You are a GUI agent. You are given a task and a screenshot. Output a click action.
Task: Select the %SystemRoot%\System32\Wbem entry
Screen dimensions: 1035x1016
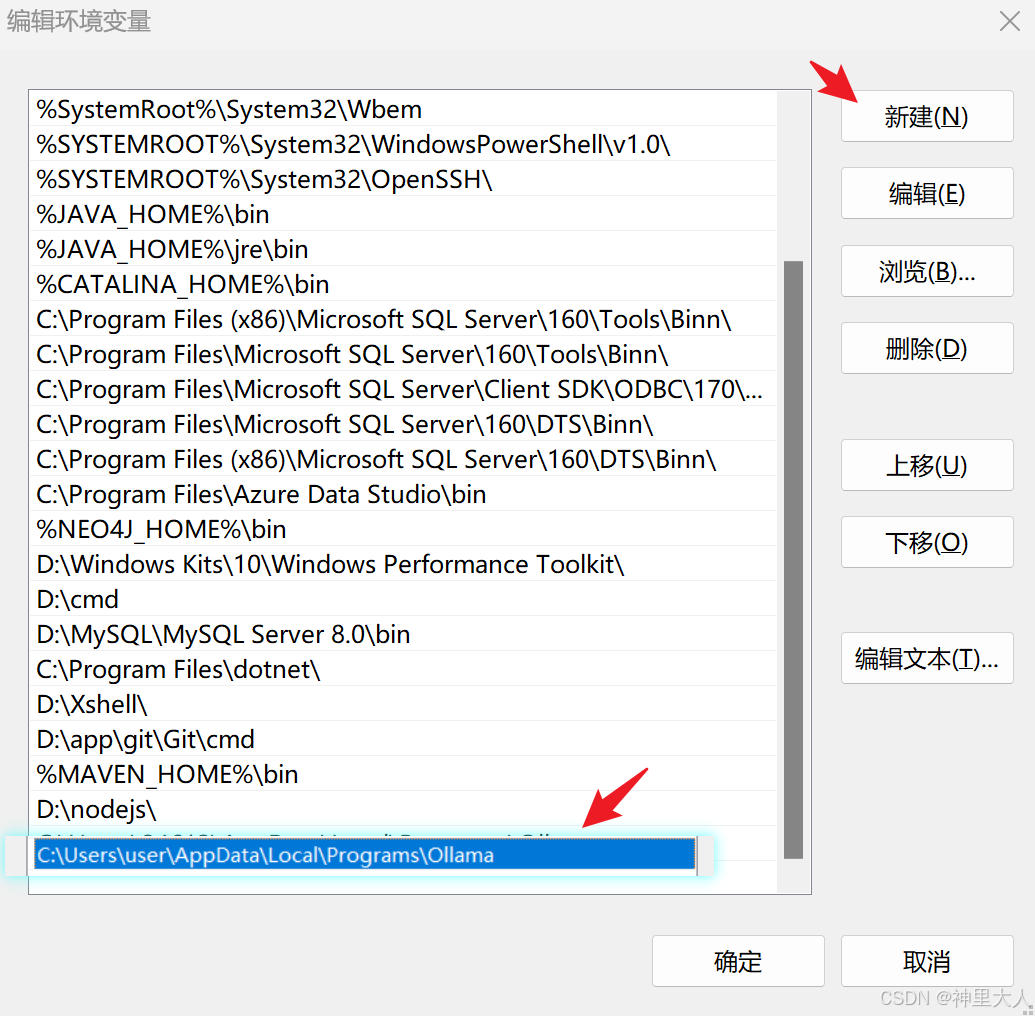[403, 109]
